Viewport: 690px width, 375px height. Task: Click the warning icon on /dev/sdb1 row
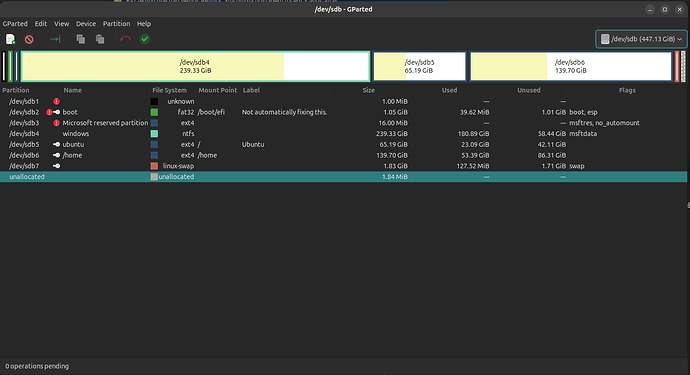click(x=56, y=101)
